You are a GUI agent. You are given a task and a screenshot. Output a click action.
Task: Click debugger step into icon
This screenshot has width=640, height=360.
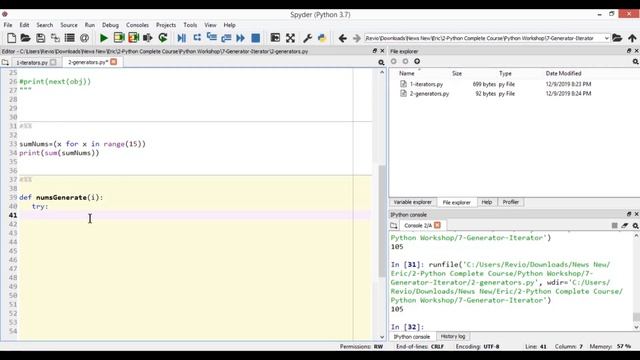click(211, 38)
